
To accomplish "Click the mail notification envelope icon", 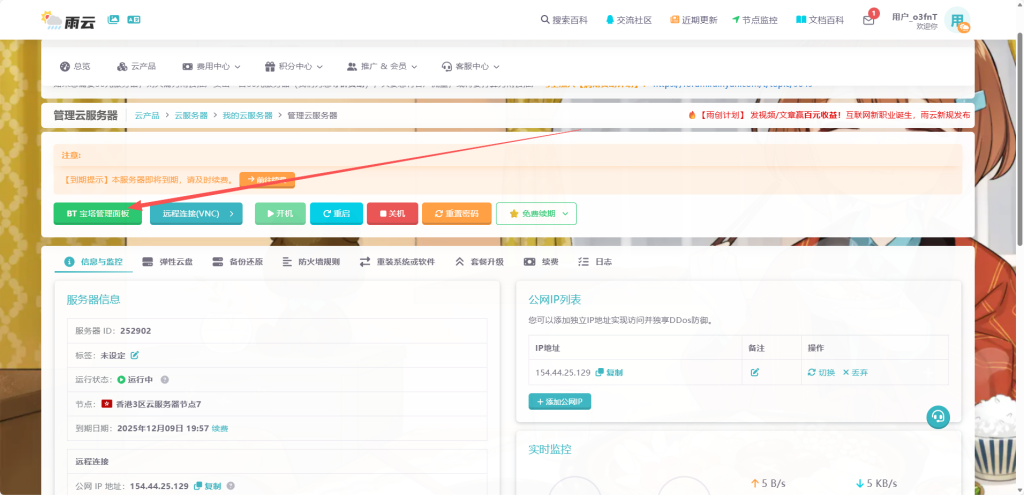I will coord(868,20).
